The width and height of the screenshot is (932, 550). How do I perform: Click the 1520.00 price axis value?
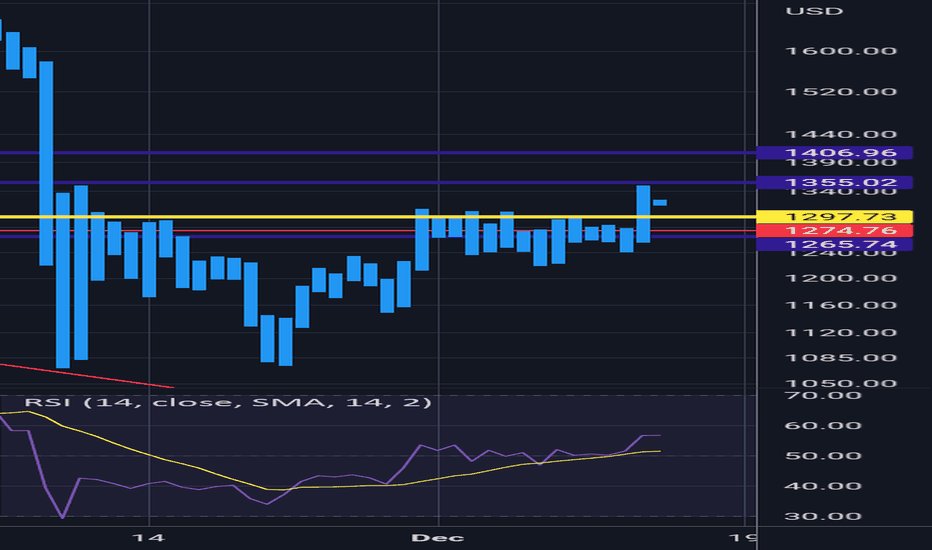[841, 92]
